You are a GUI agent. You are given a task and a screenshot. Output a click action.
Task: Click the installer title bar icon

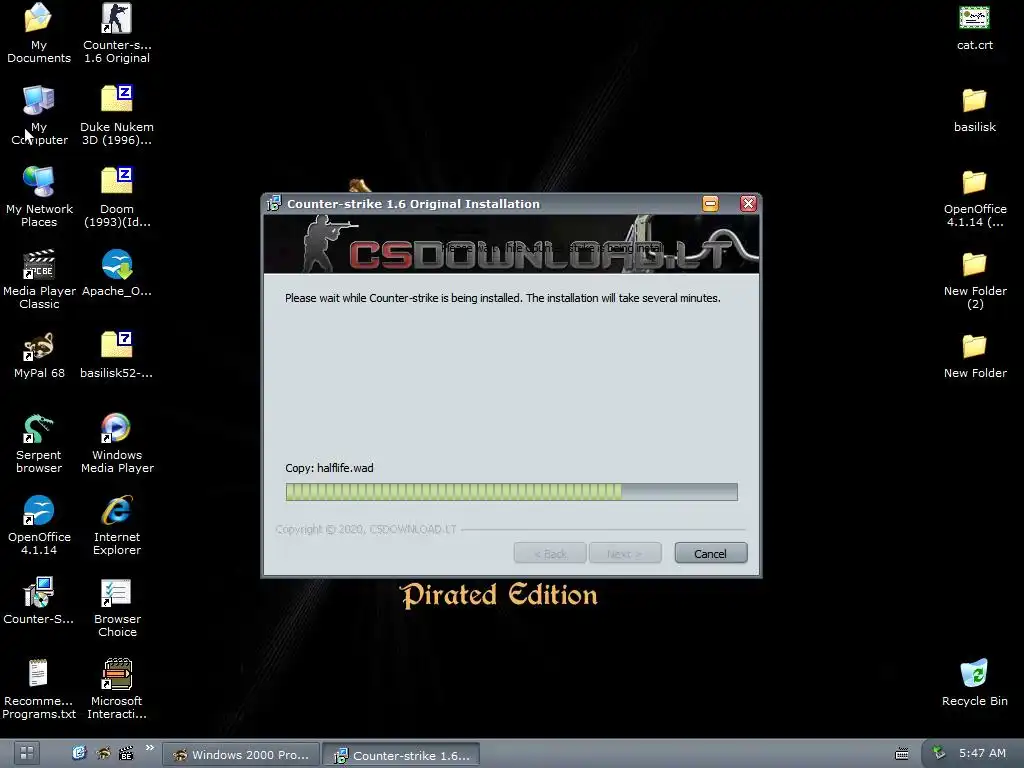(274, 204)
